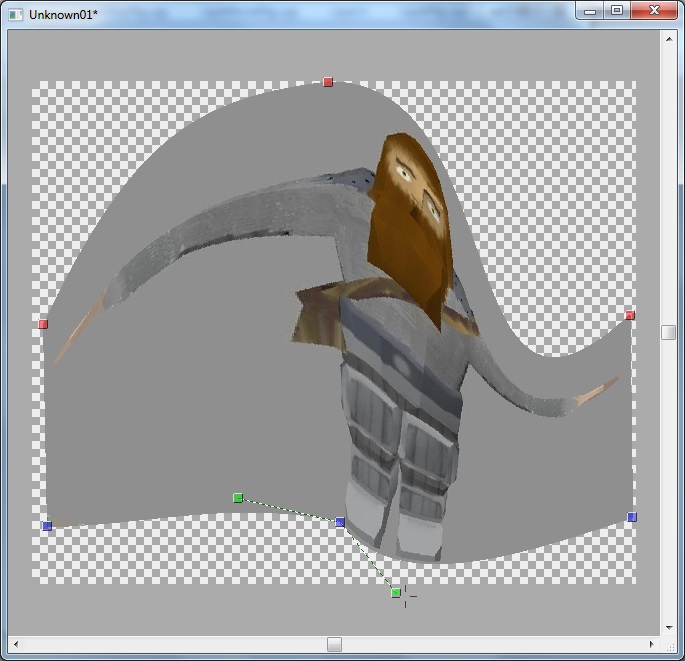The image size is (685, 661).
Task: Select the red top-center warp handle
Action: point(328,82)
